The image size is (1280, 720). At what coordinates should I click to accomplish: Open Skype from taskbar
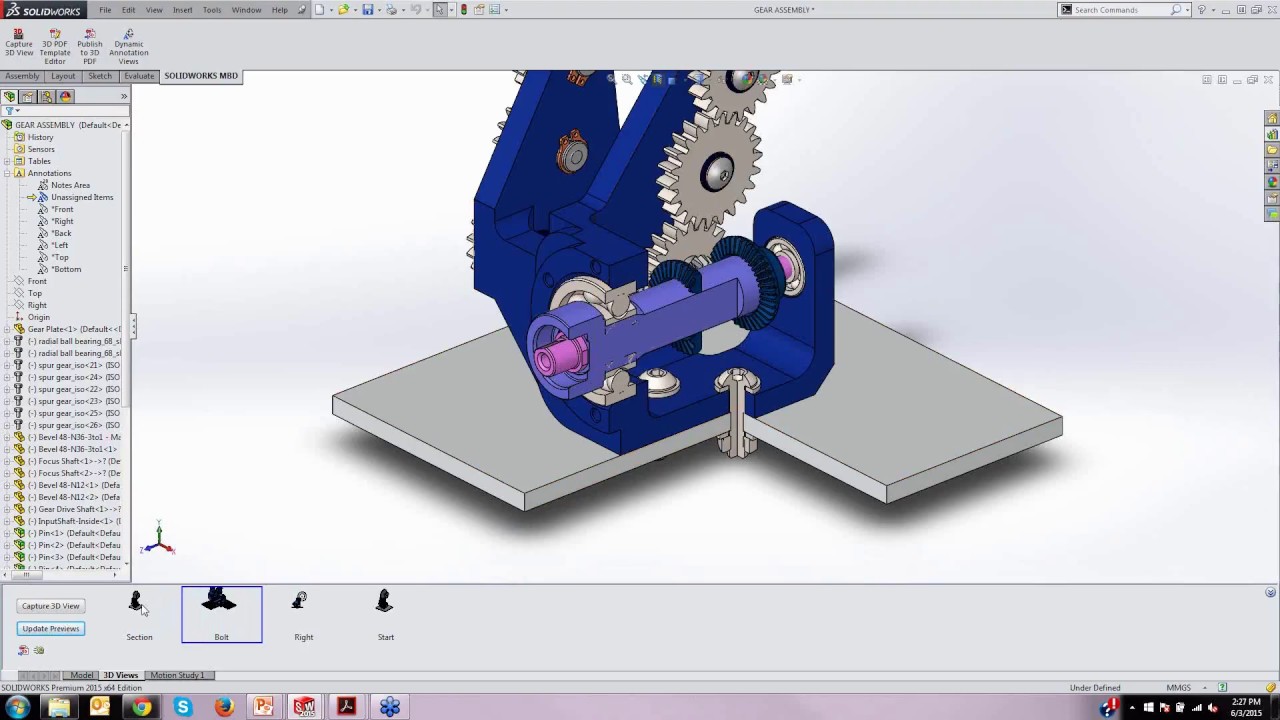(183, 707)
